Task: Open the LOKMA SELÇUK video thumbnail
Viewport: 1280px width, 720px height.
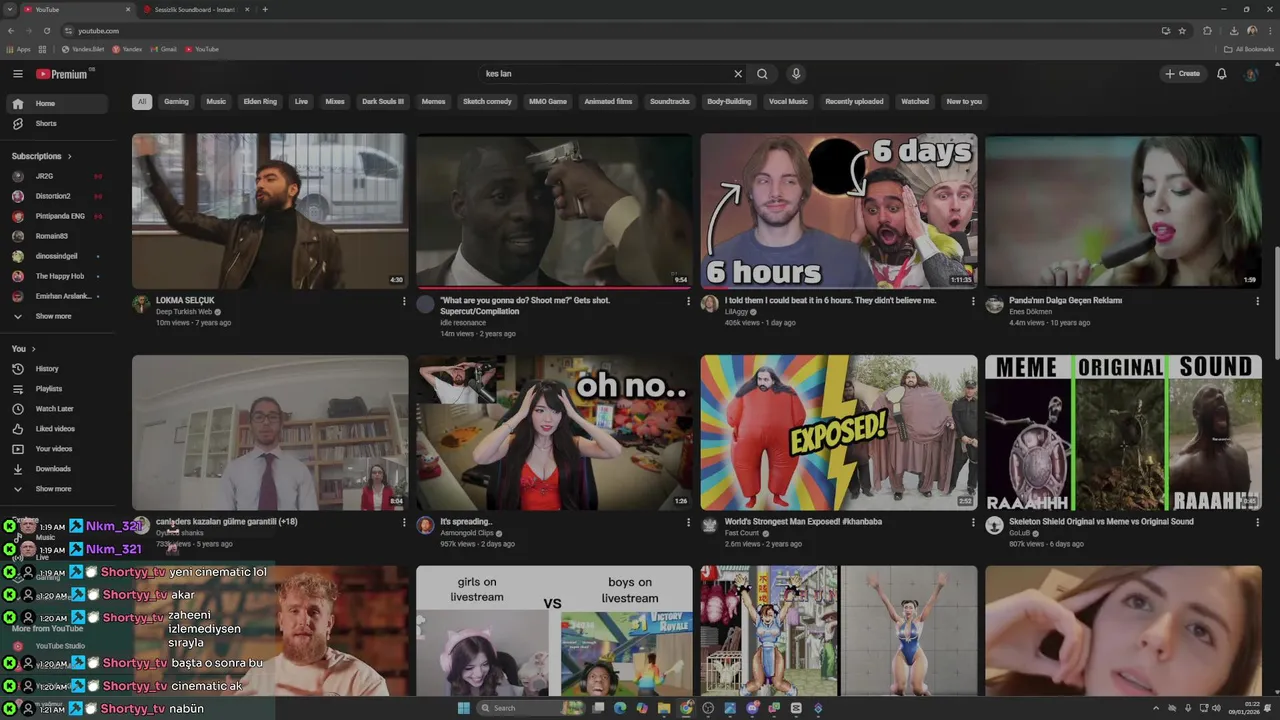Action: pyautogui.click(x=270, y=211)
